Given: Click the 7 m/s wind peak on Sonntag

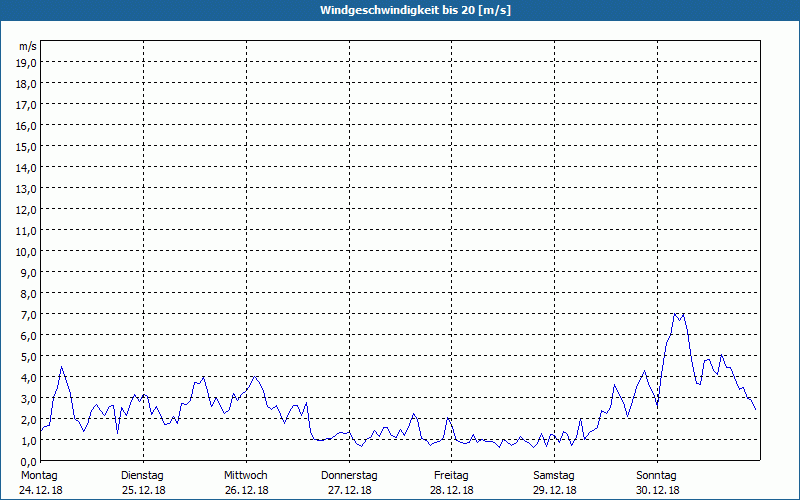Looking at the screenshot, I should [675, 314].
